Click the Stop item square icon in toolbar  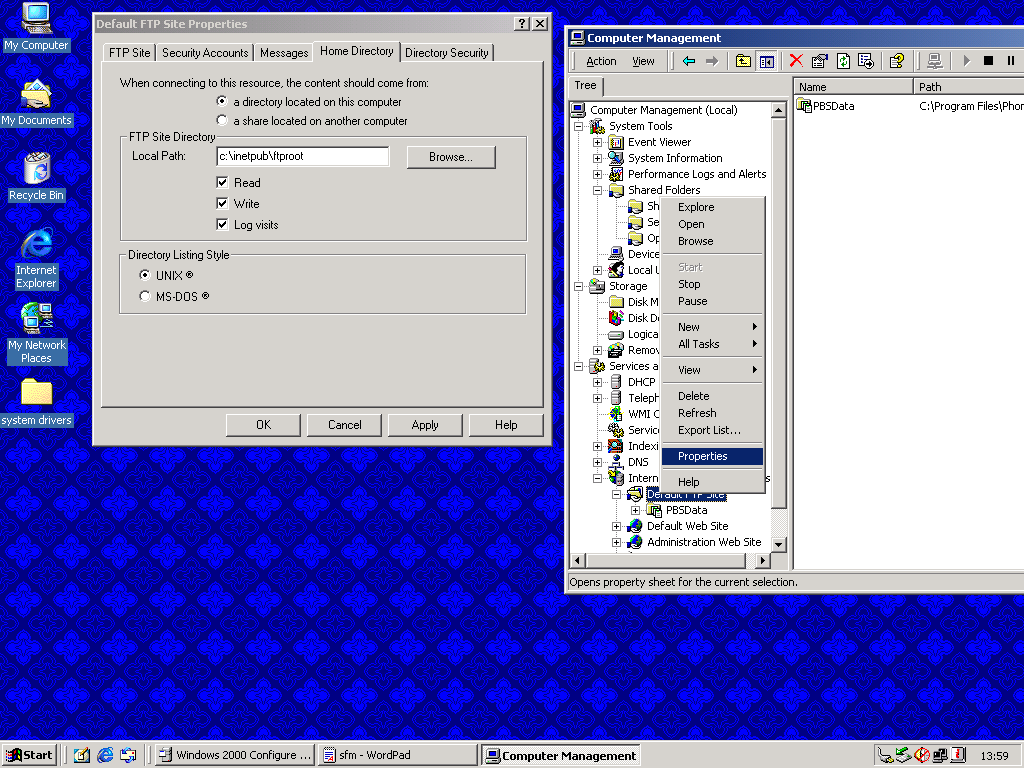point(989,61)
